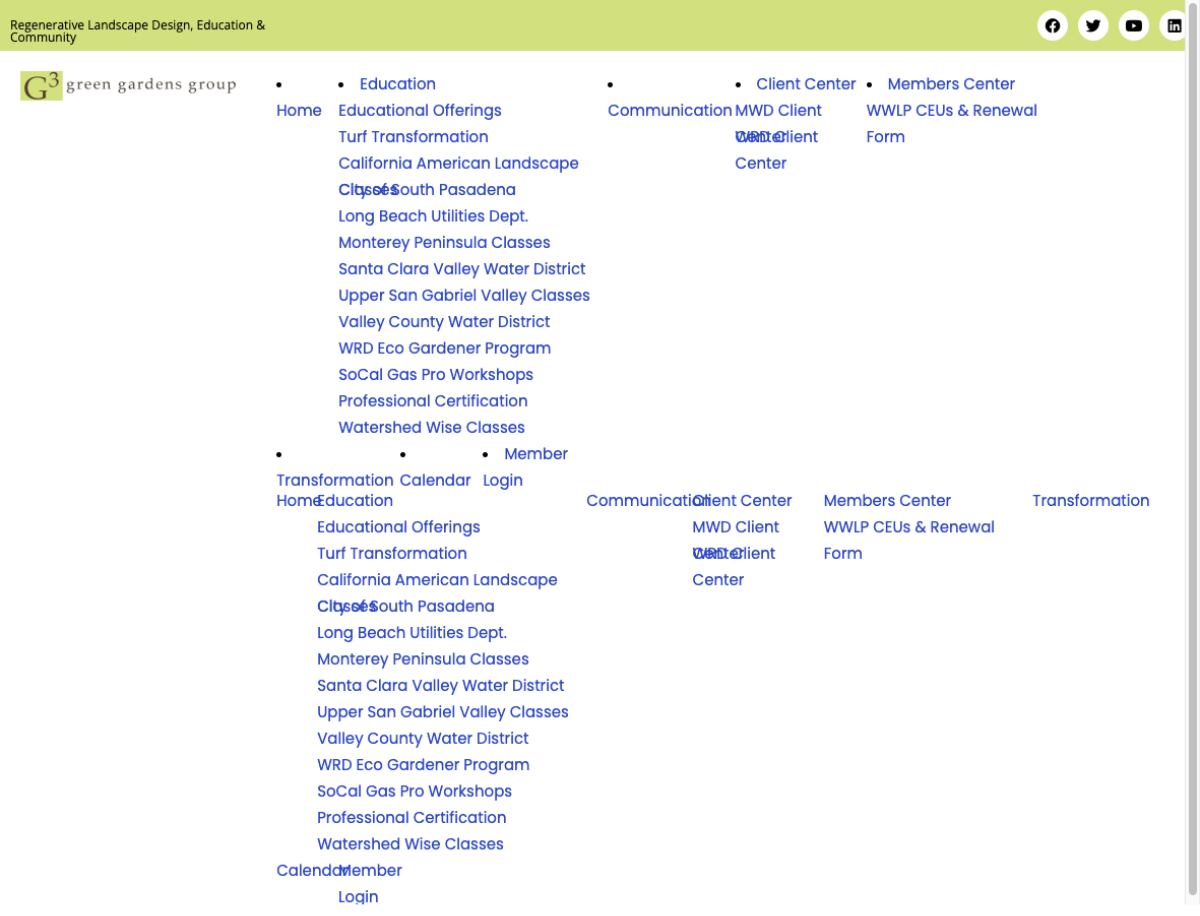The width and height of the screenshot is (1200, 916).
Task: Open City of South Pasadena in bulleted menu
Action: click(x=427, y=190)
